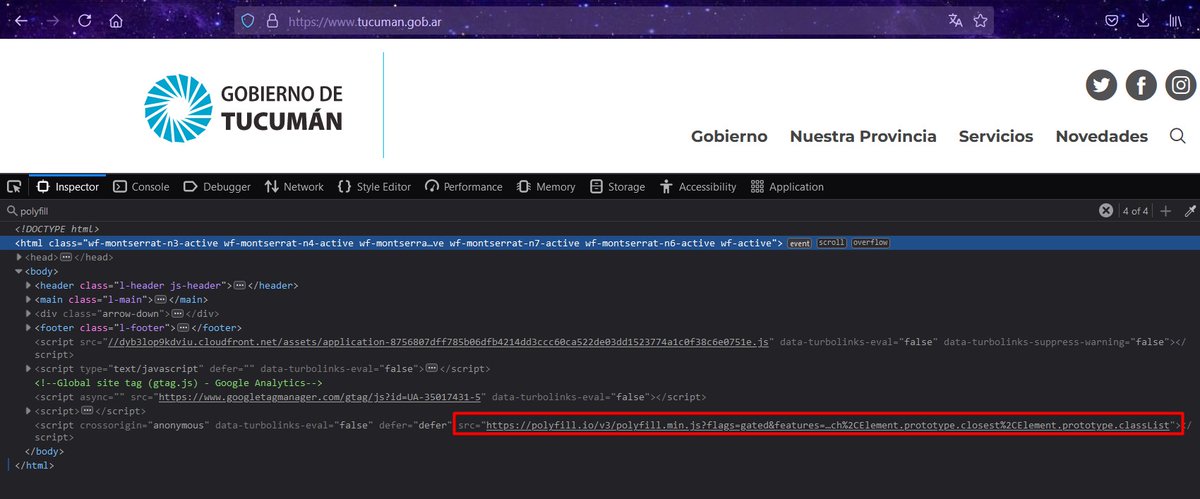Click the overflow badge on html node
This screenshot has width=1200, height=499.
870,243
